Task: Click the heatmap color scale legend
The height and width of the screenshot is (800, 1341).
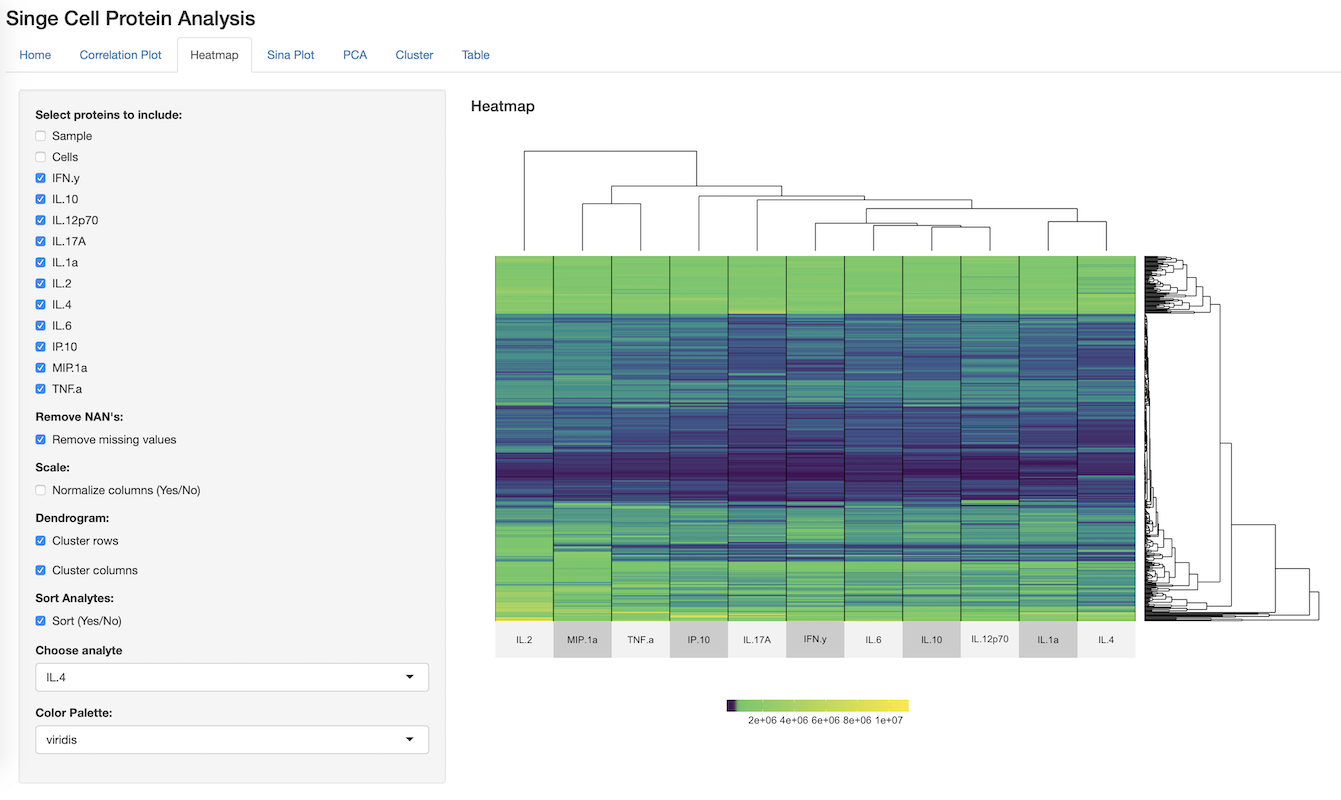Action: (817, 706)
